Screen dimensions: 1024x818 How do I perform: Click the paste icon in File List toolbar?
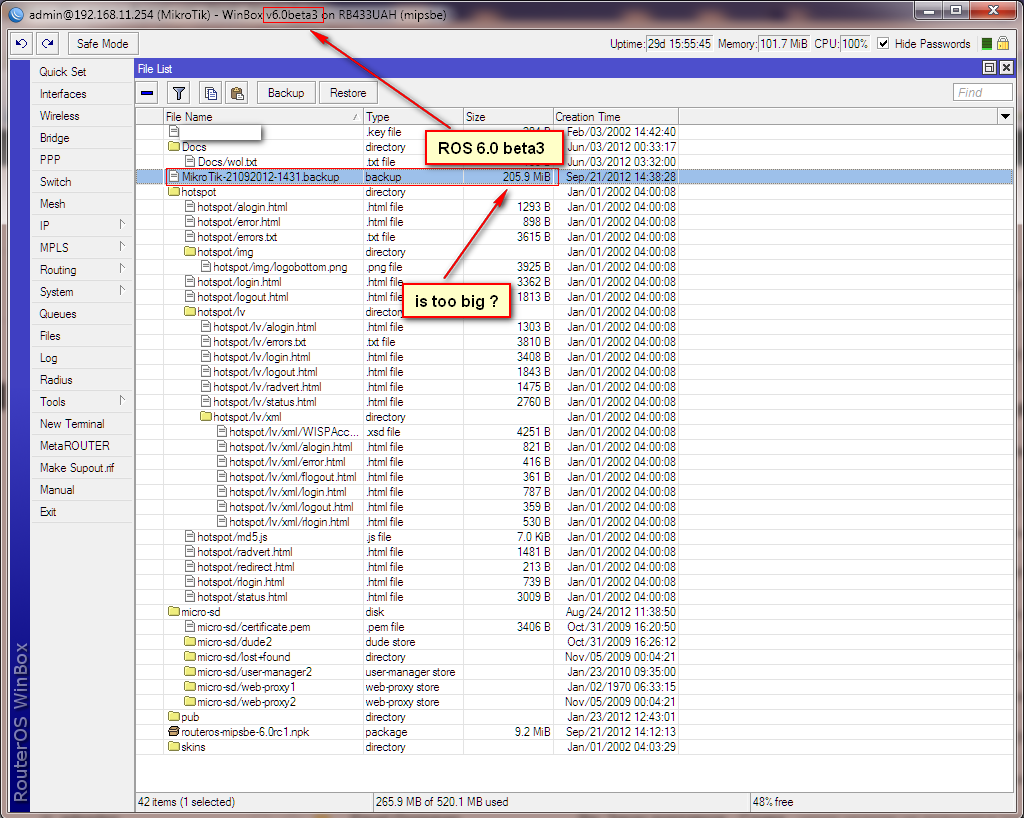(x=236, y=92)
